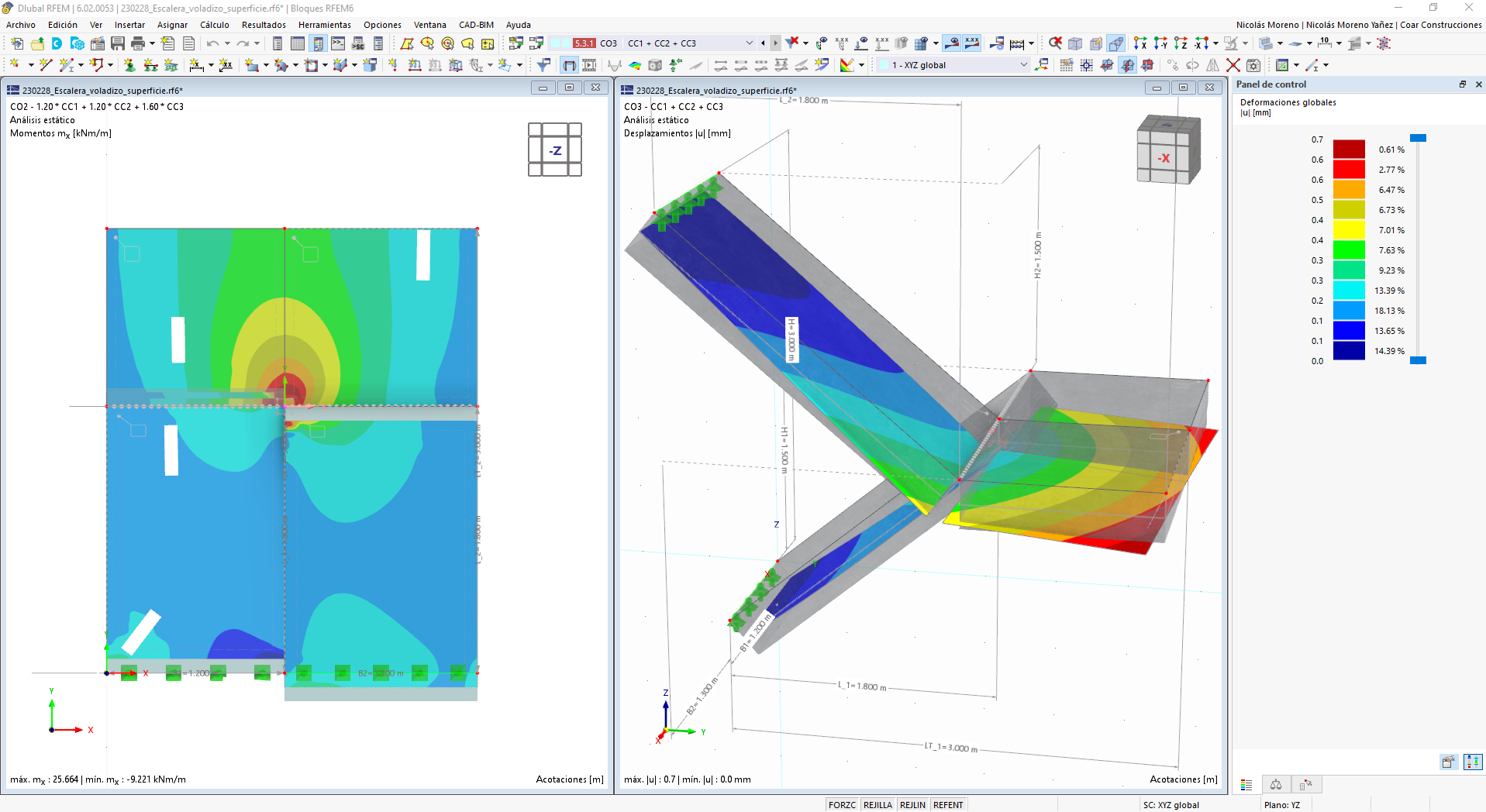
Task: Float the Panel de control window
Action: point(1463,84)
